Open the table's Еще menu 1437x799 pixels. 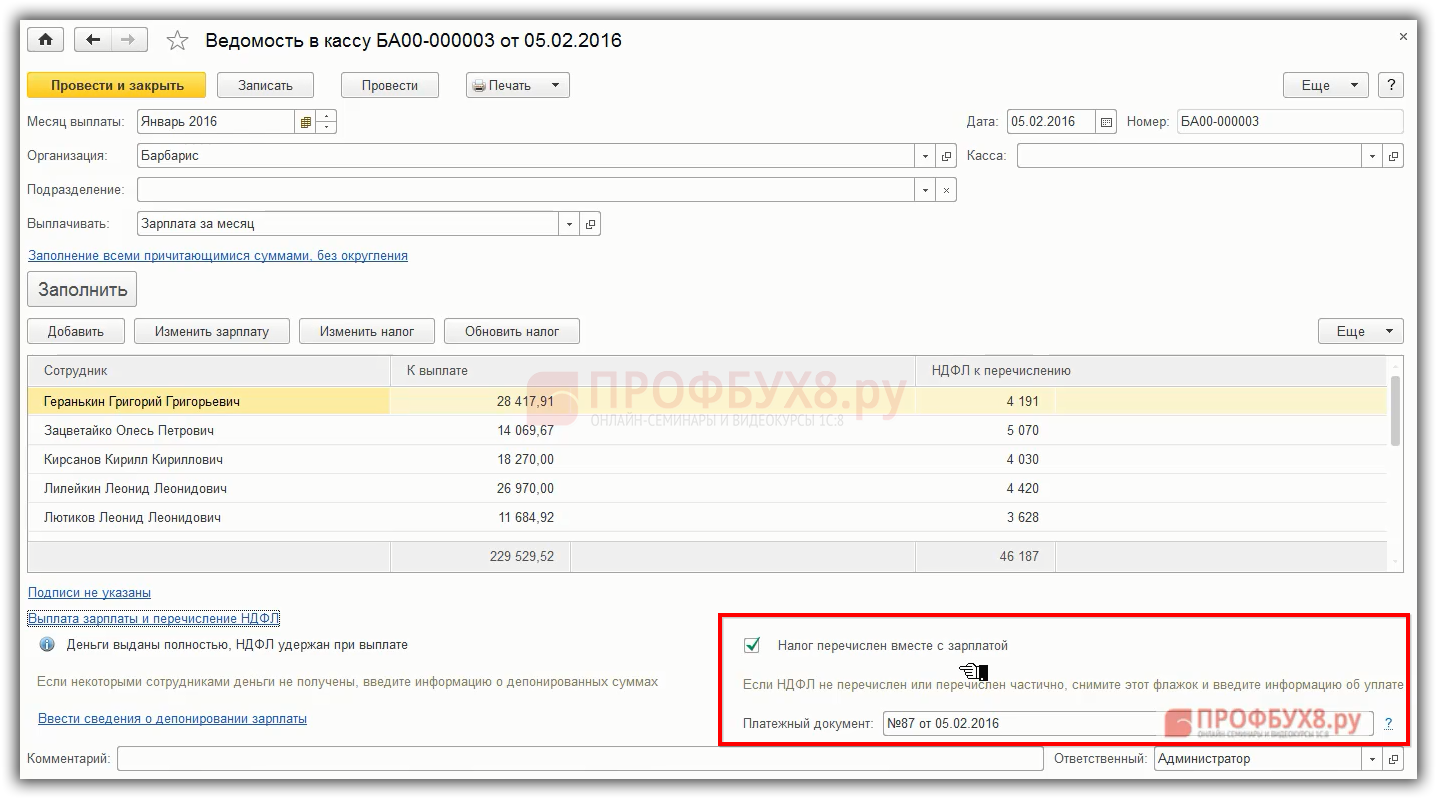tap(1360, 331)
